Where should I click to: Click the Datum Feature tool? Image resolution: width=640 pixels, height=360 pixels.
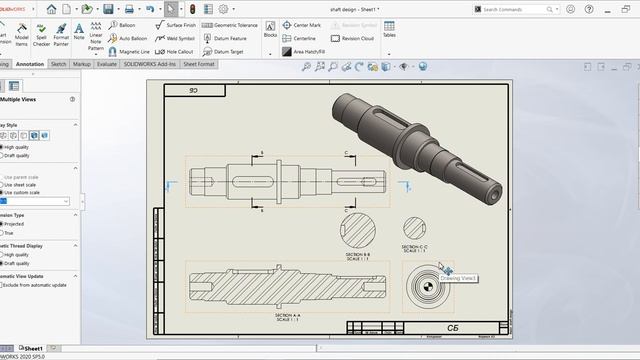(x=224, y=38)
